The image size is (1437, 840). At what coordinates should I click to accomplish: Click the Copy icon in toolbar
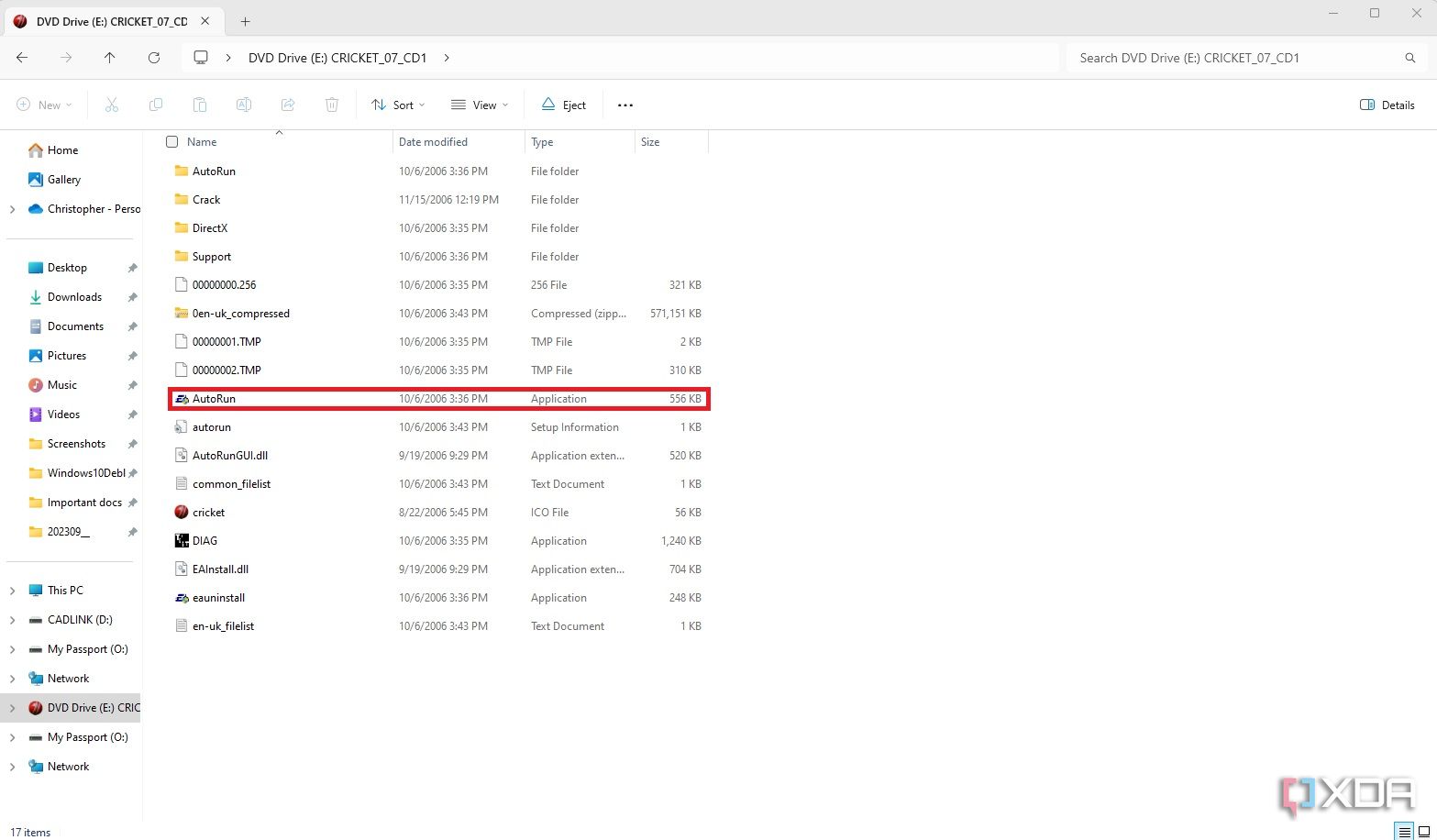[156, 105]
